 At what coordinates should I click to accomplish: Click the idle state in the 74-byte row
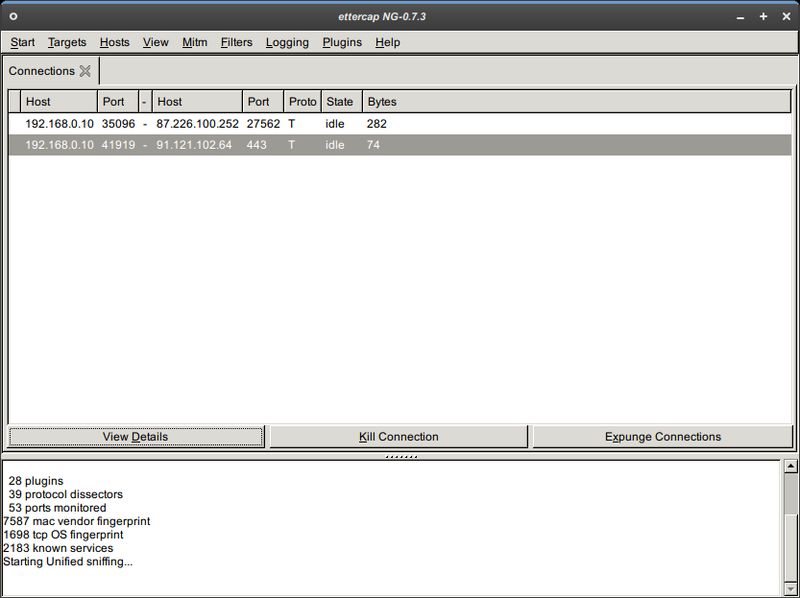tap(335, 145)
